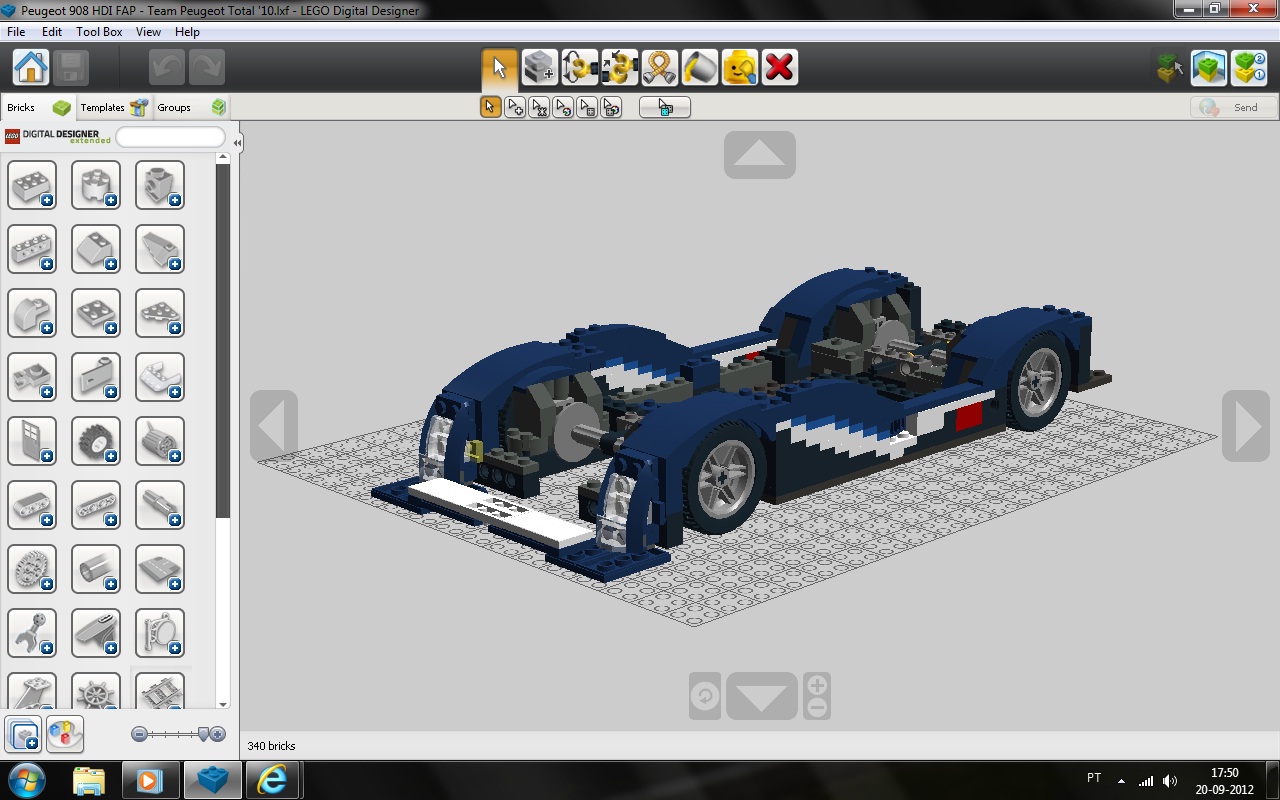
Task: Collapse the brick palette with double-arrow handle
Action: tap(237, 143)
